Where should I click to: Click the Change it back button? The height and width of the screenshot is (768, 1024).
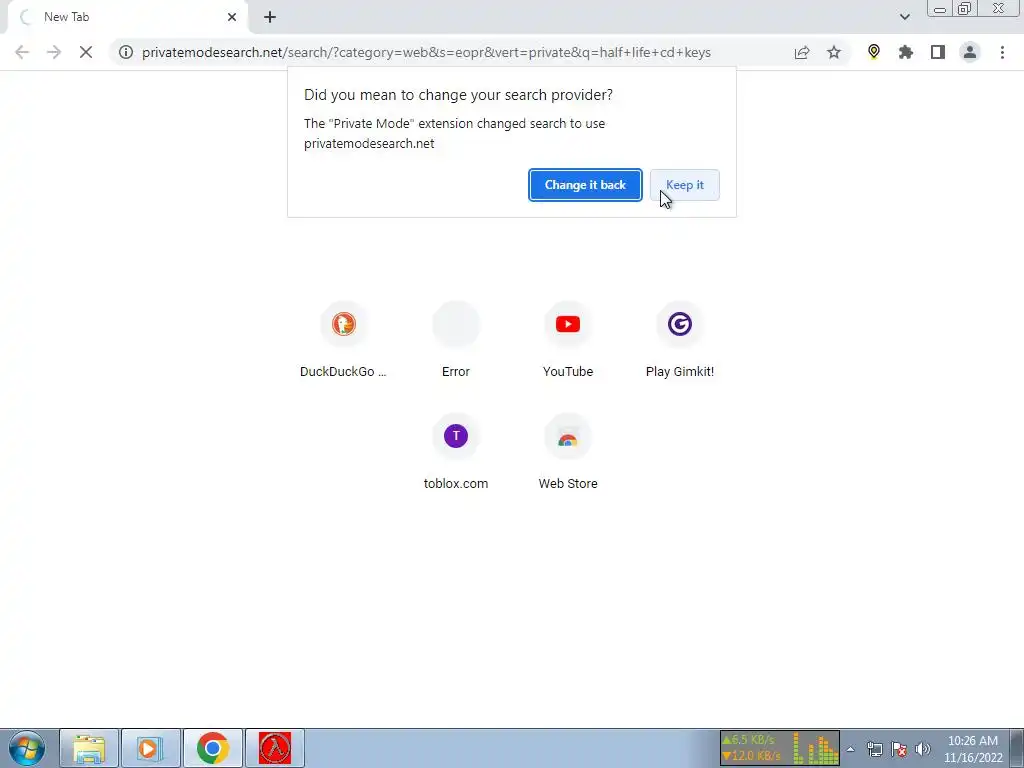[x=585, y=185]
